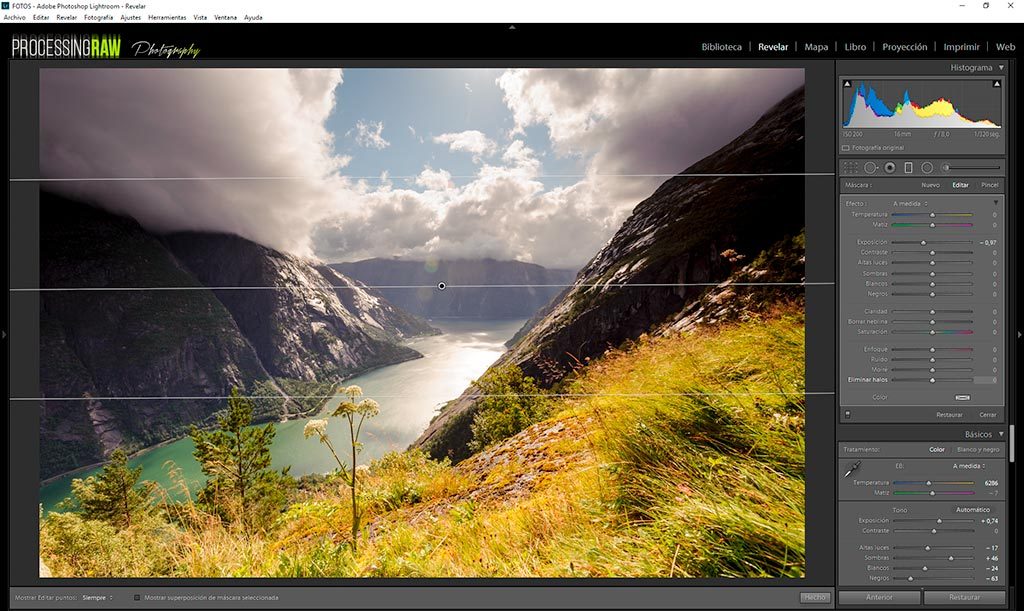Click the Temperatura value 6286

tap(991, 483)
